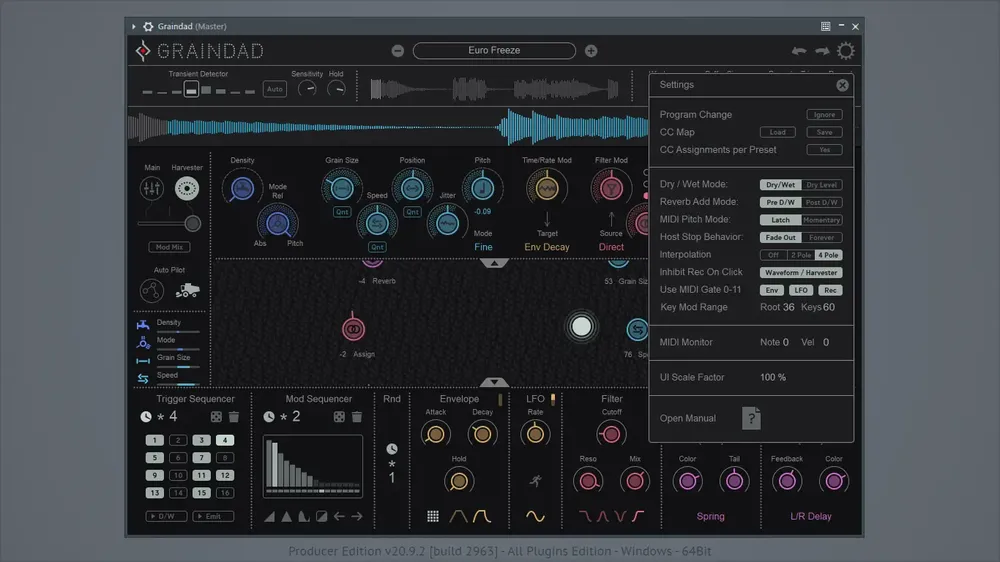Click the Auto Pilot Grain Size slider

[x=179, y=367]
